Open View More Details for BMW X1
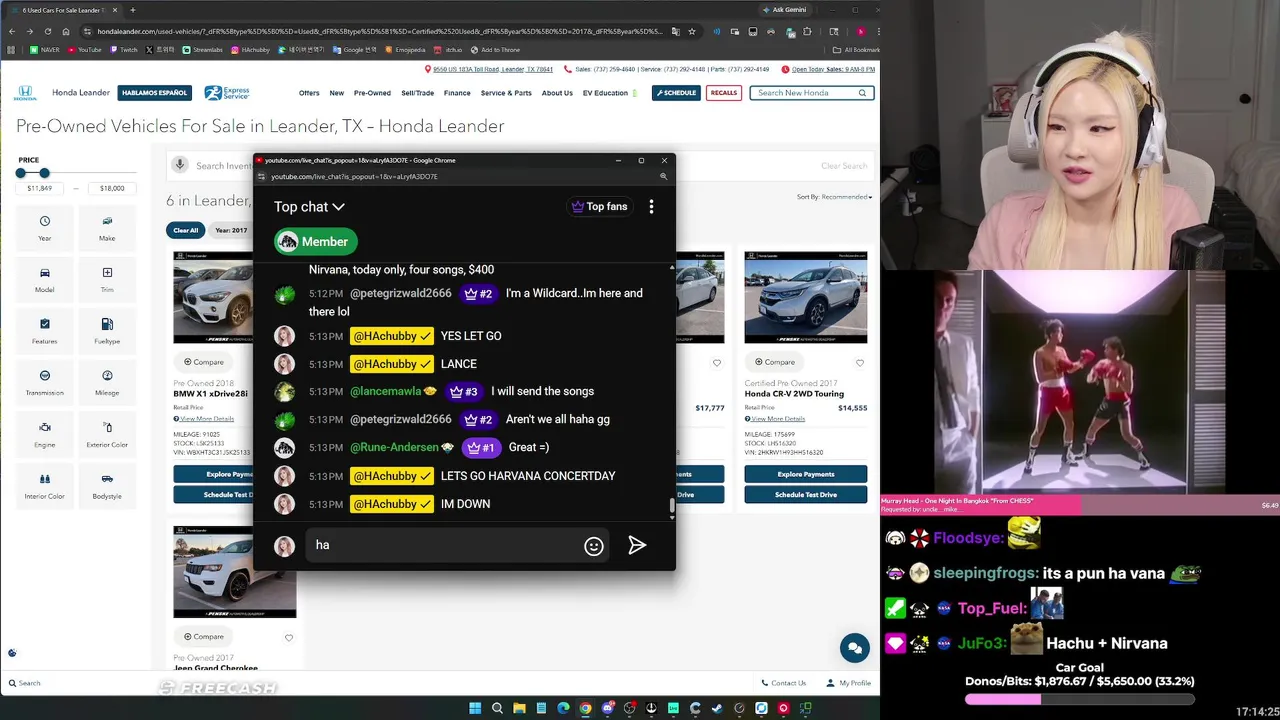The height and width of the screenshot is (720, 1280). [x=205, y=418]
